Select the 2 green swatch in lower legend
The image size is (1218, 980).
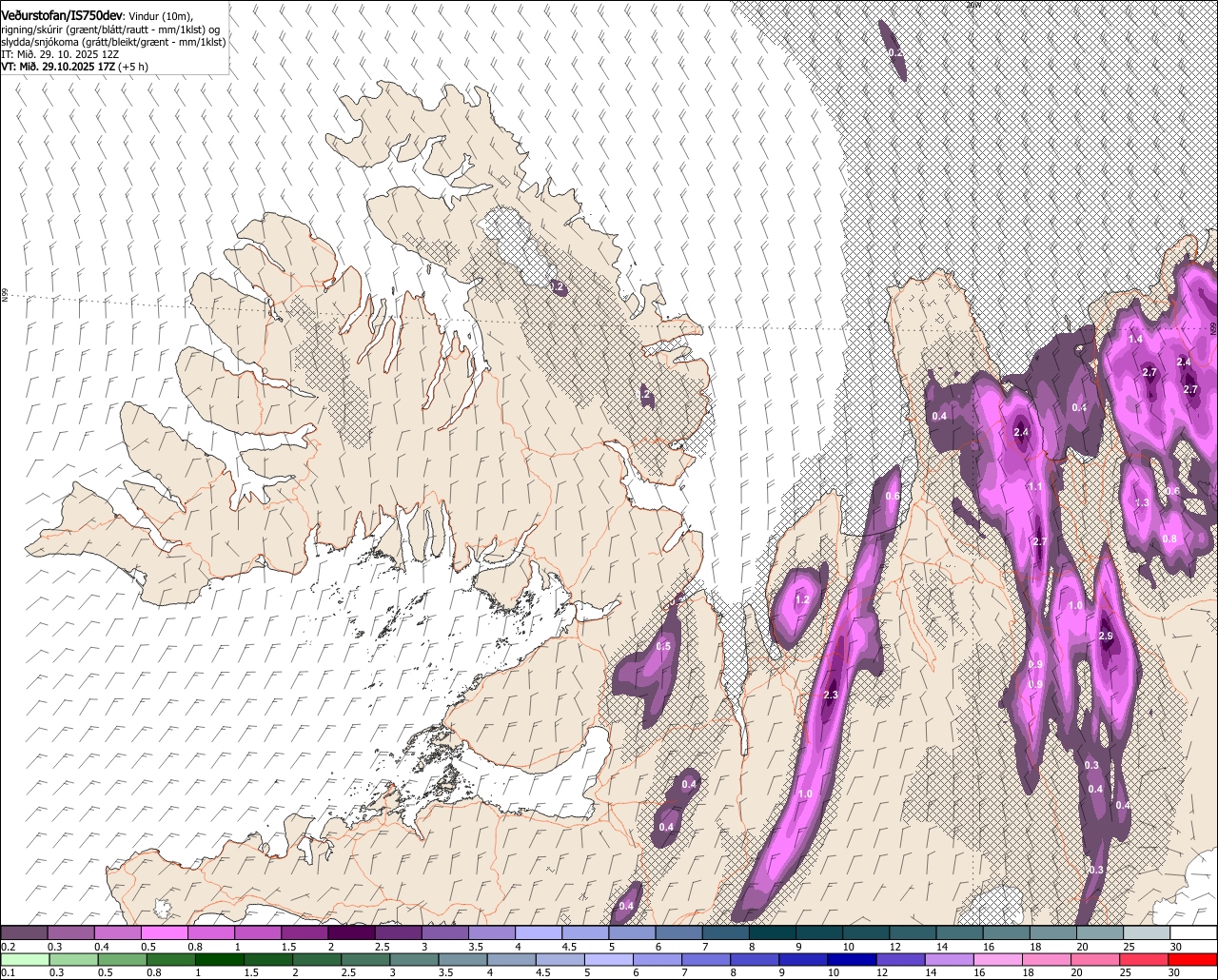click(316, 960)
